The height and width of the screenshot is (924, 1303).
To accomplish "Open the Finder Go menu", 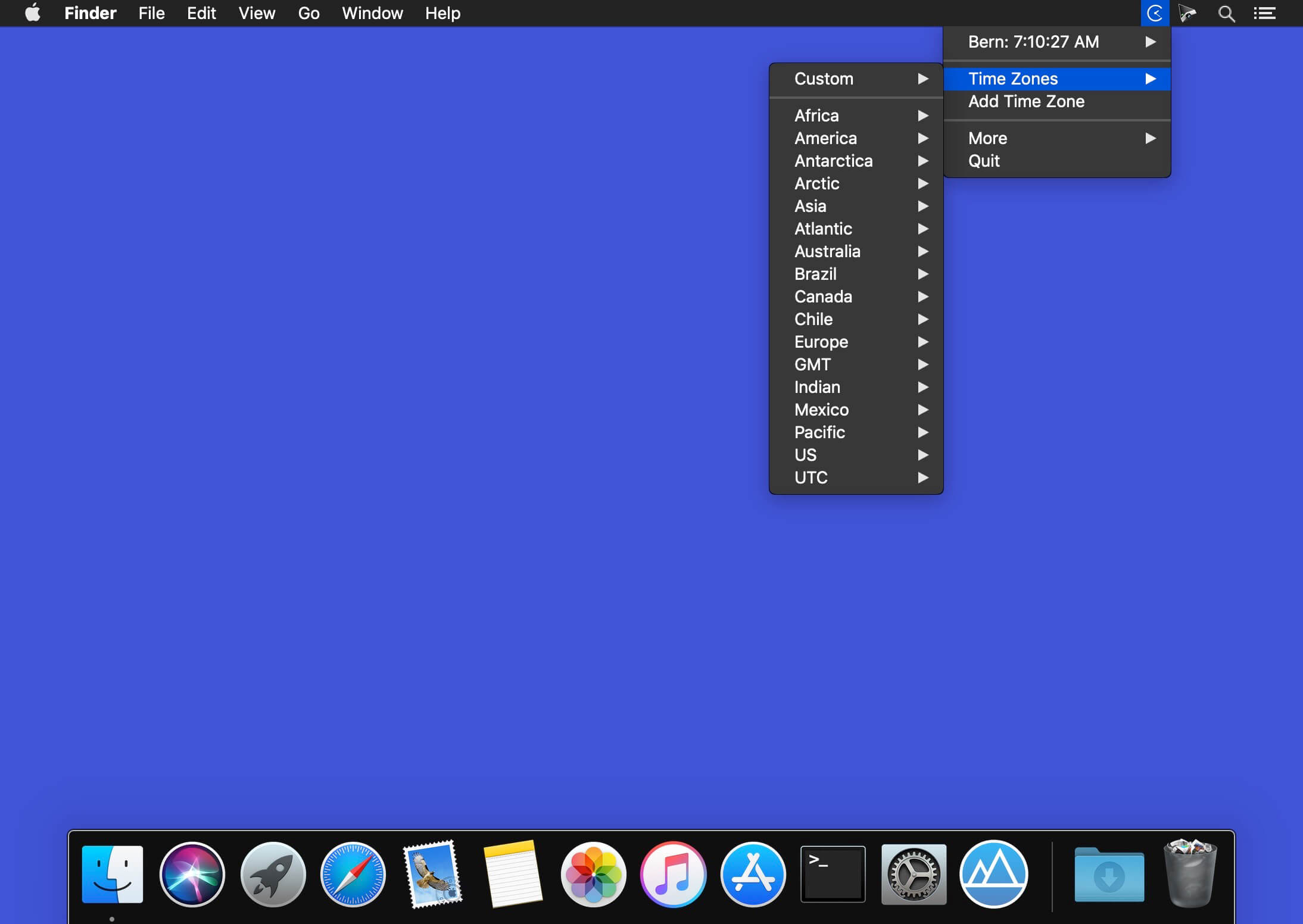I will tap(308, 13).
